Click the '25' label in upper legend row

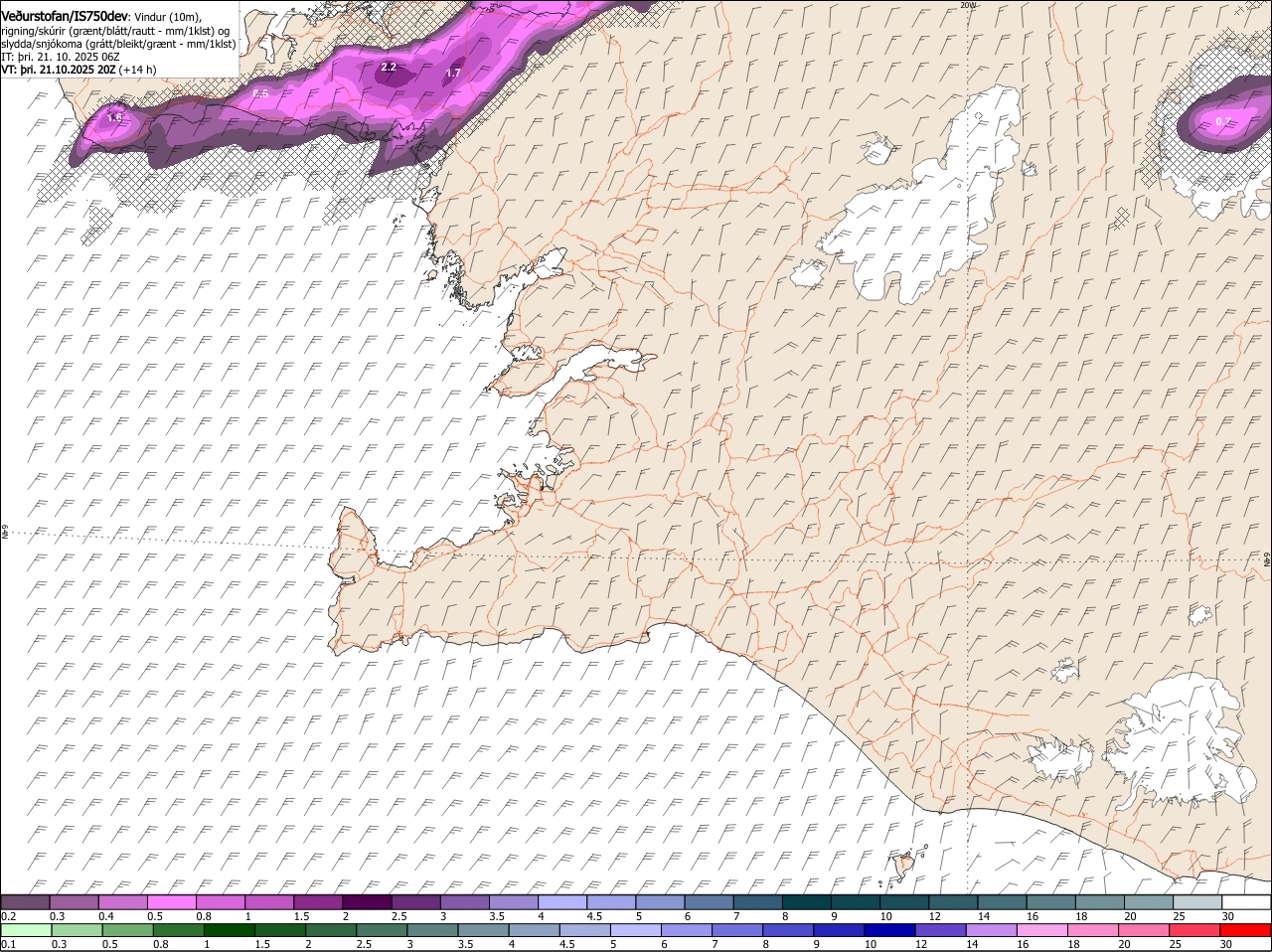1180,916
